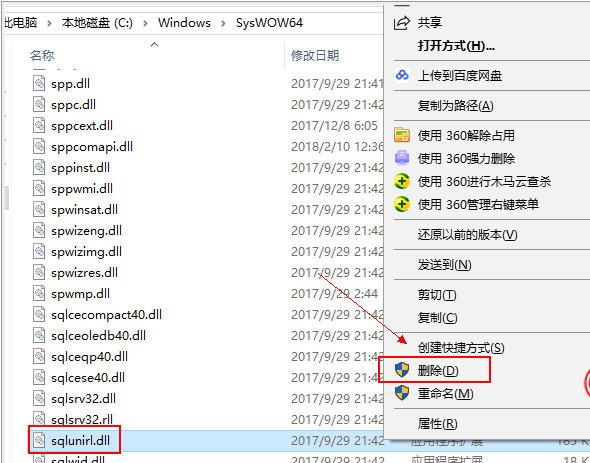This screenshot has height=463, width=590.
Task: Click the Share icon in context menu
Action: 401,23
